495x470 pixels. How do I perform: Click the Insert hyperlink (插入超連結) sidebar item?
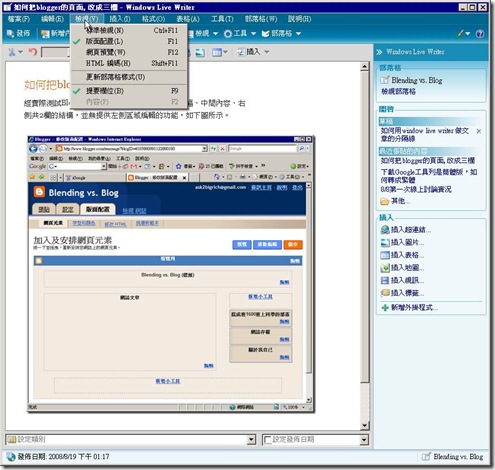(x=406, y=230)
